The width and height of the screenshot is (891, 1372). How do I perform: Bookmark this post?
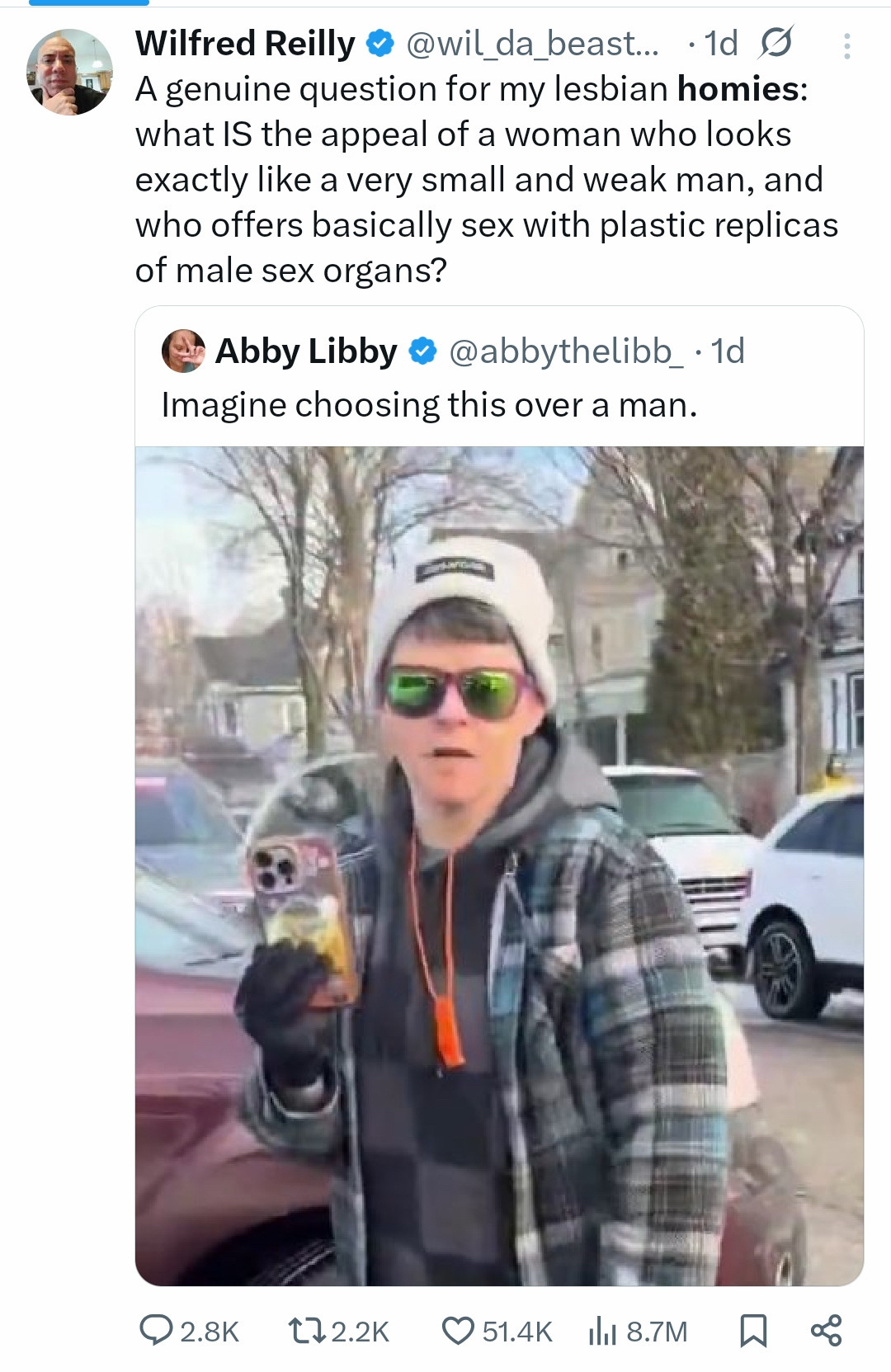click(x=752, y=1330)
